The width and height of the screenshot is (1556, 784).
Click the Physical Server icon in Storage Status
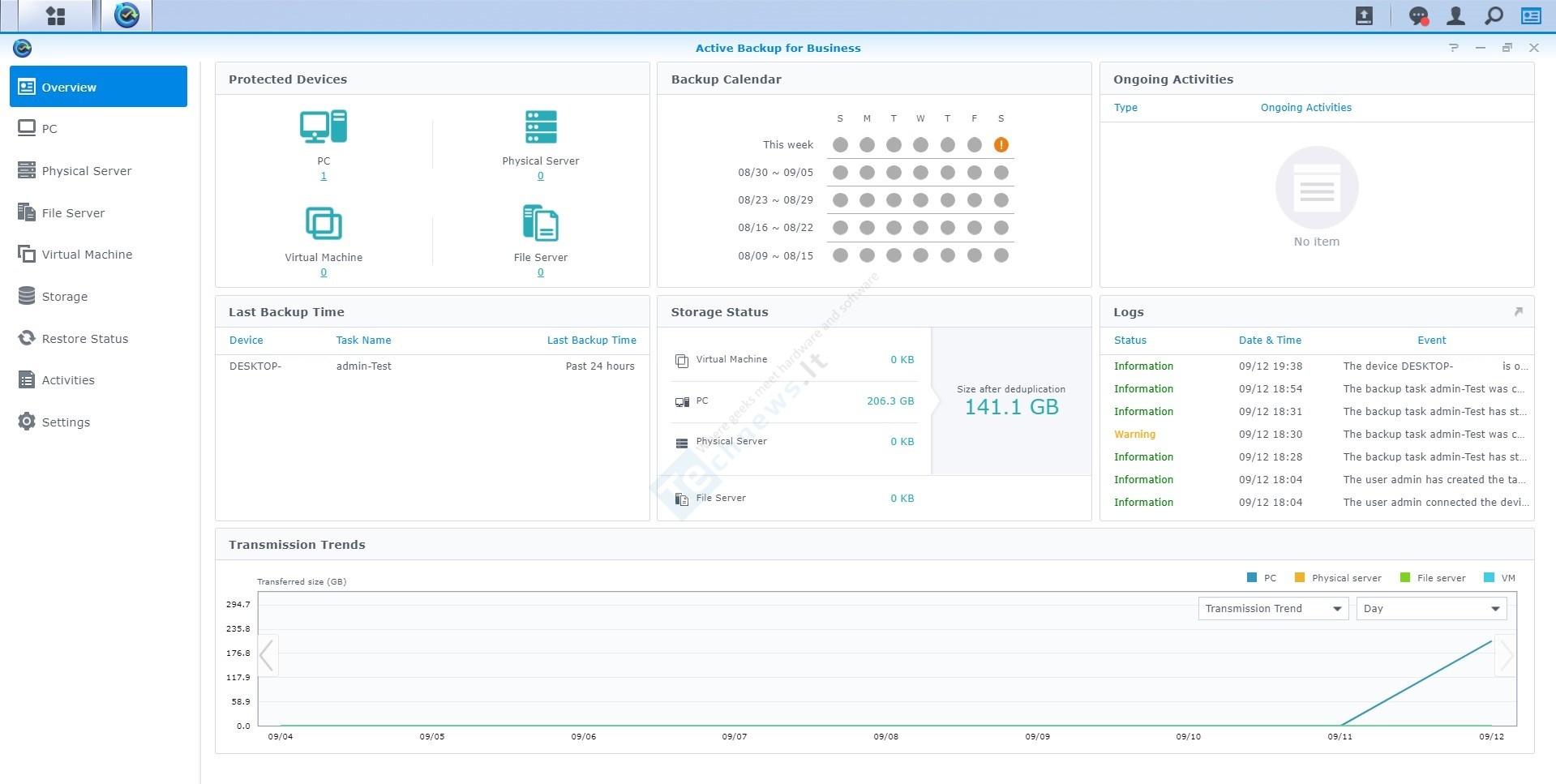[682, 443]
